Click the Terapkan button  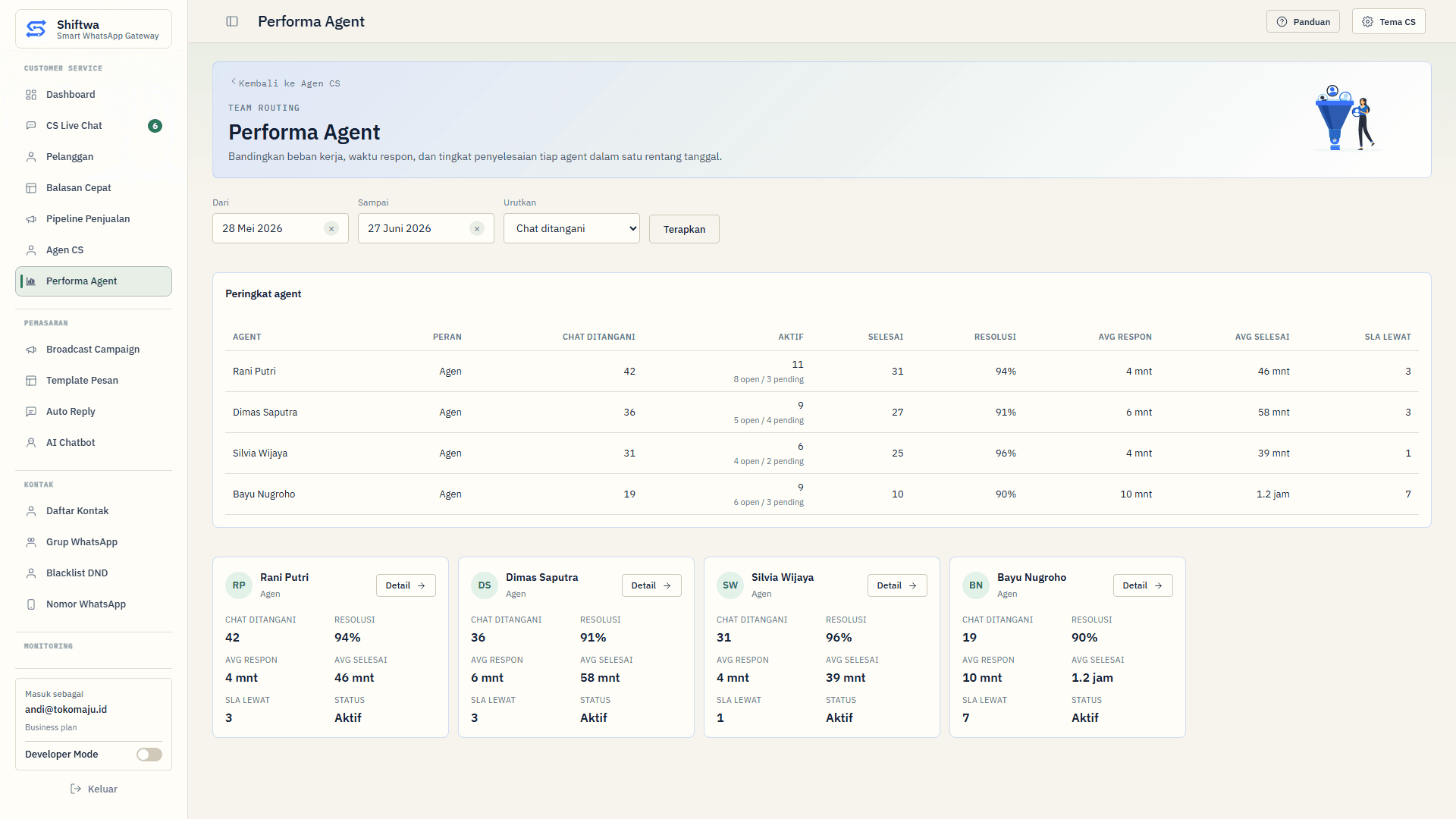point(684,229)
